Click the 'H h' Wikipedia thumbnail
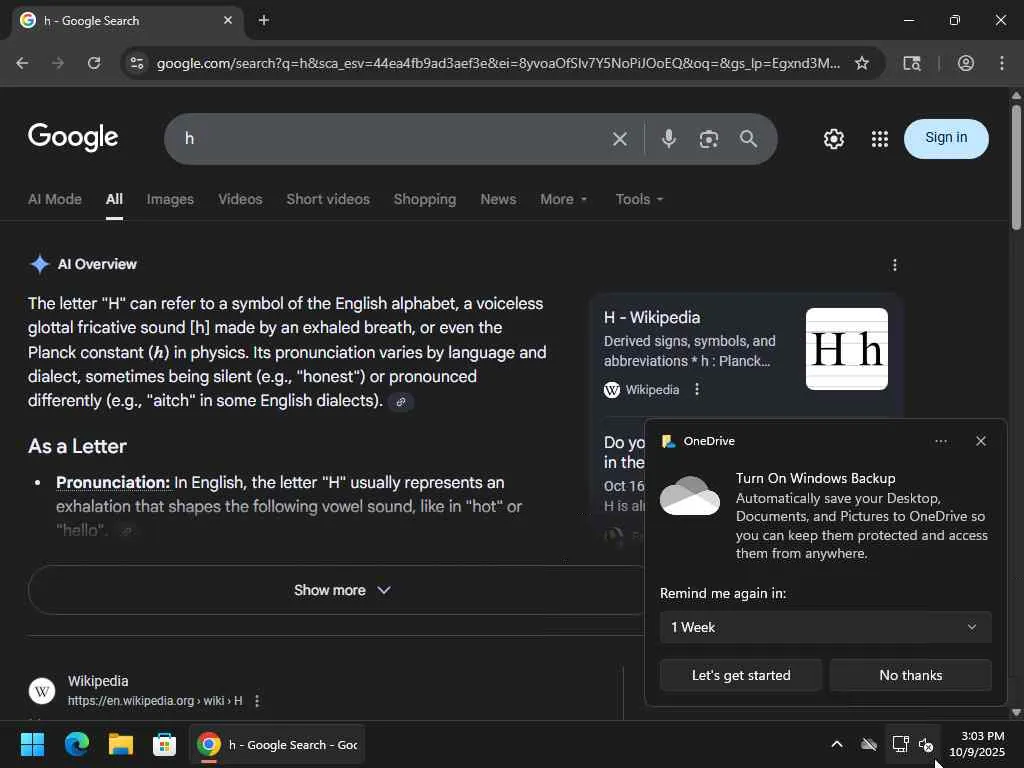Image resolution: width=1024 pixels, height=768 pixels. click(846, 349)
